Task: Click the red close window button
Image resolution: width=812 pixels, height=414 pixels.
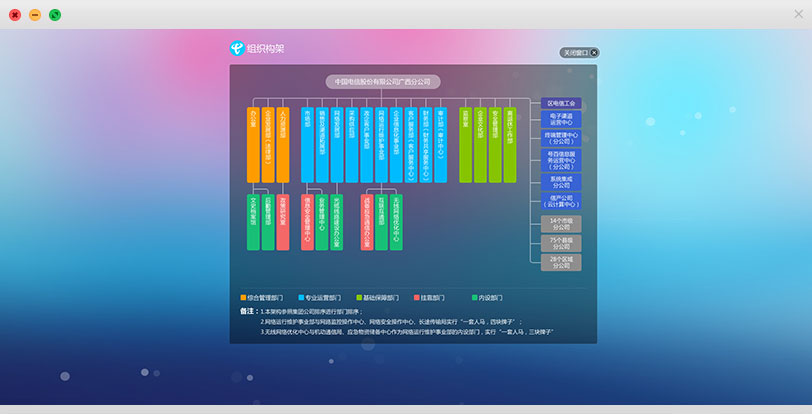Action: click(x=15, y=15)
